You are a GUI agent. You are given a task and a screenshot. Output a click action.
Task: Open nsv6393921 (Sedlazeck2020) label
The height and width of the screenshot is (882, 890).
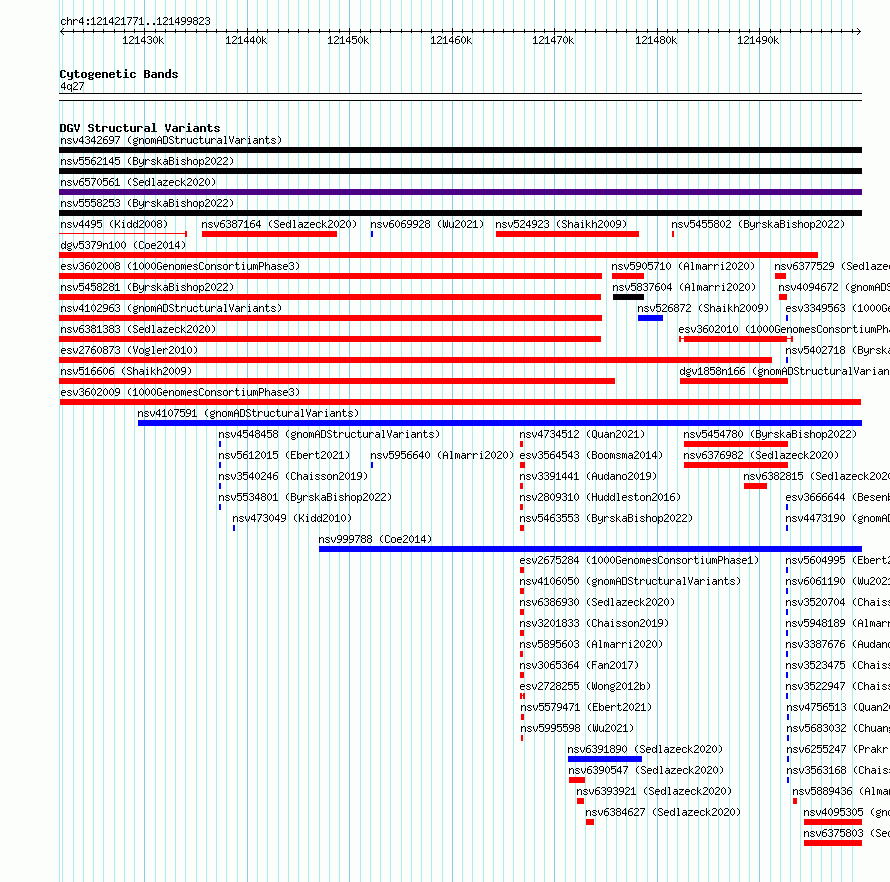tap(654, 791)
